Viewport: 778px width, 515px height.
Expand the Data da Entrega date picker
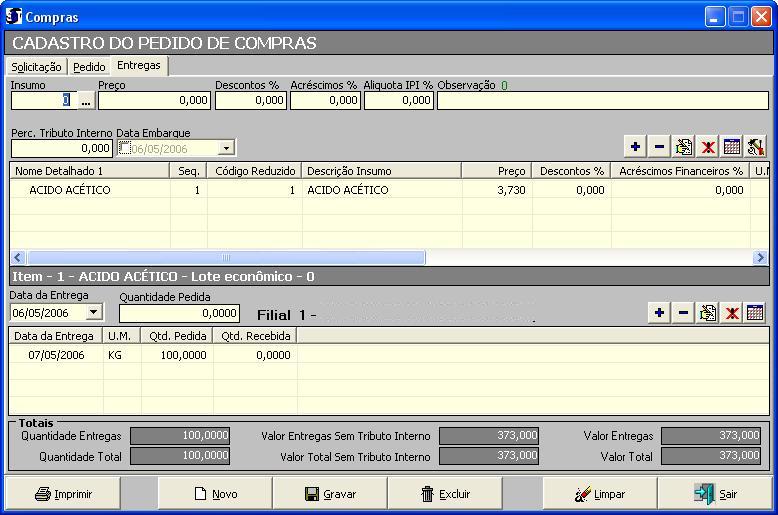click(94, 313)
